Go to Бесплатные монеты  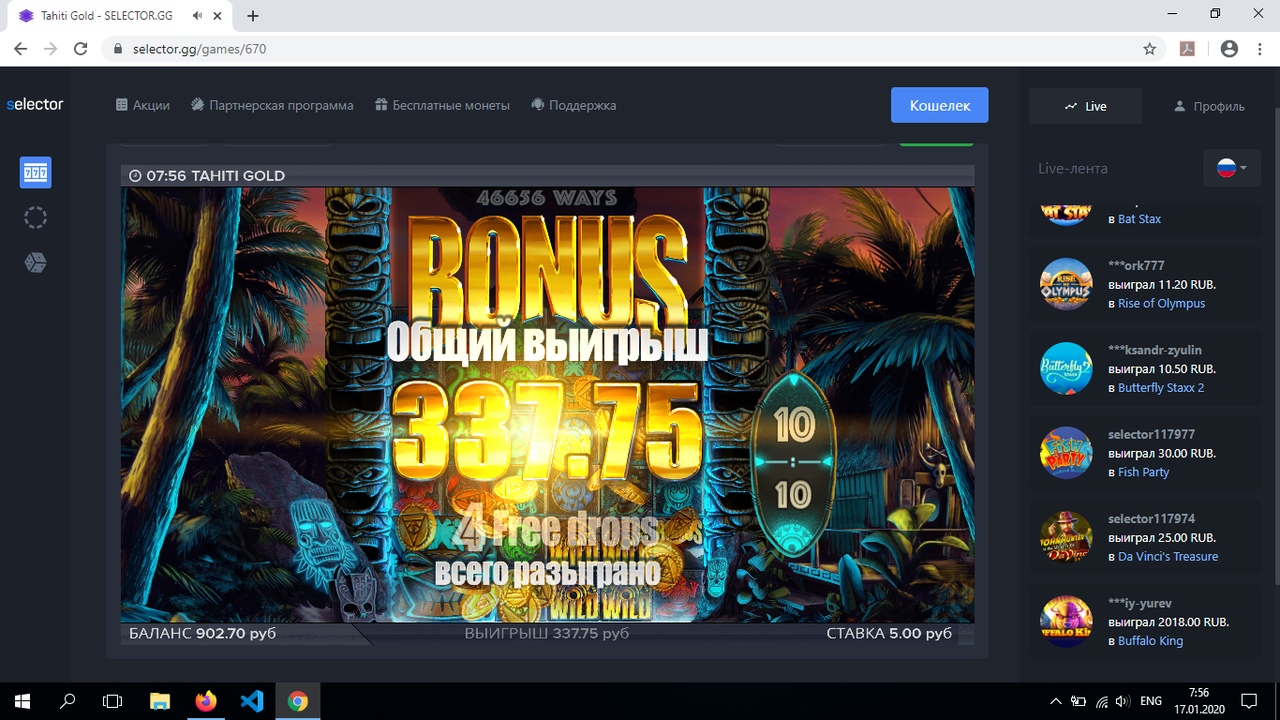click(x=442, y=105)
